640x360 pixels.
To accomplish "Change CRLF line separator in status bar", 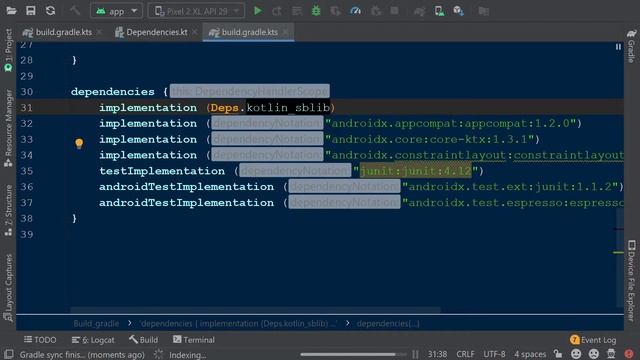I will [465, 354].
